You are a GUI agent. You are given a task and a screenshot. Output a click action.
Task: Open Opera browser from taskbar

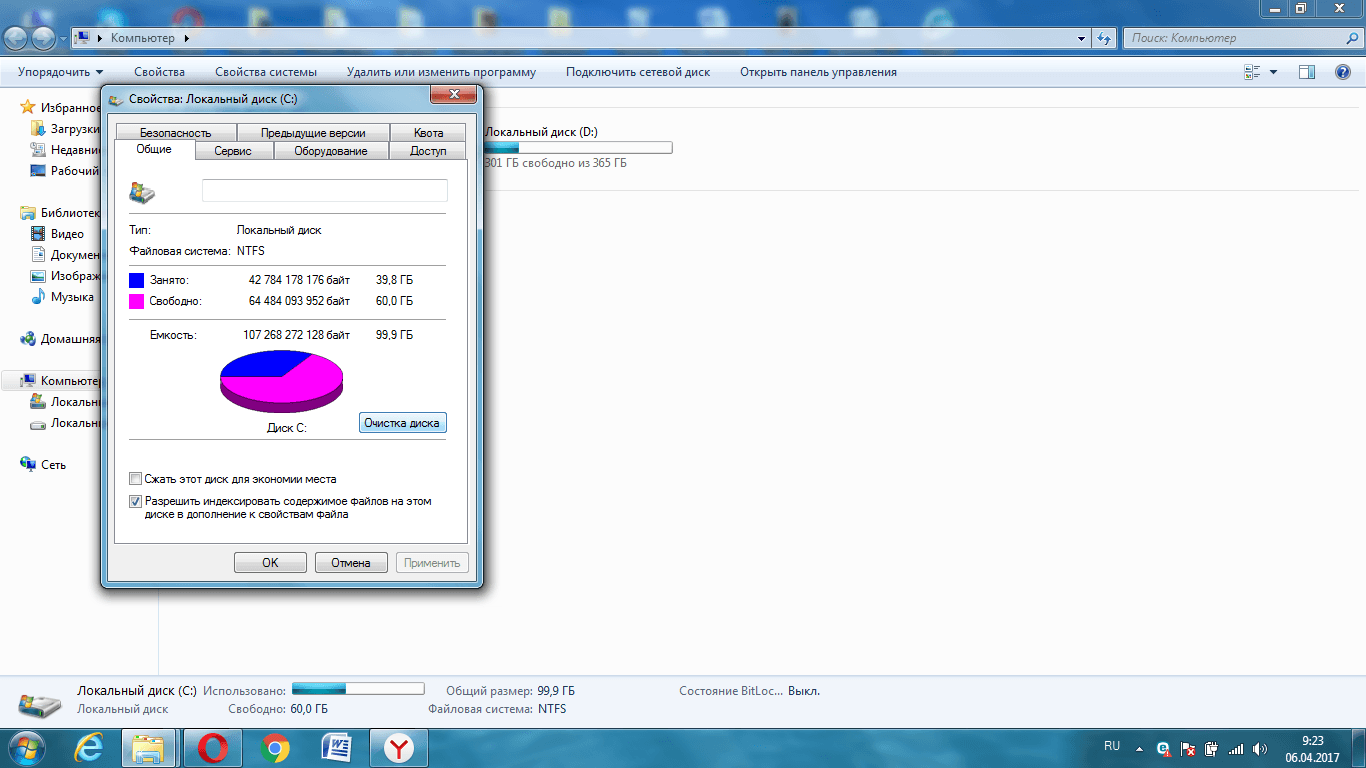(212, 748)
